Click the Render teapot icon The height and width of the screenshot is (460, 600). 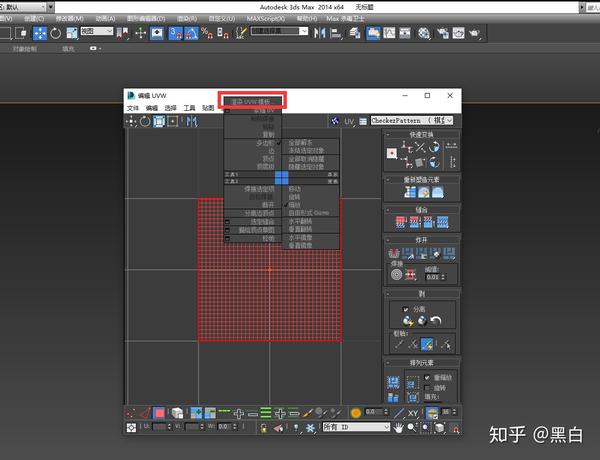tap(474, 33)
